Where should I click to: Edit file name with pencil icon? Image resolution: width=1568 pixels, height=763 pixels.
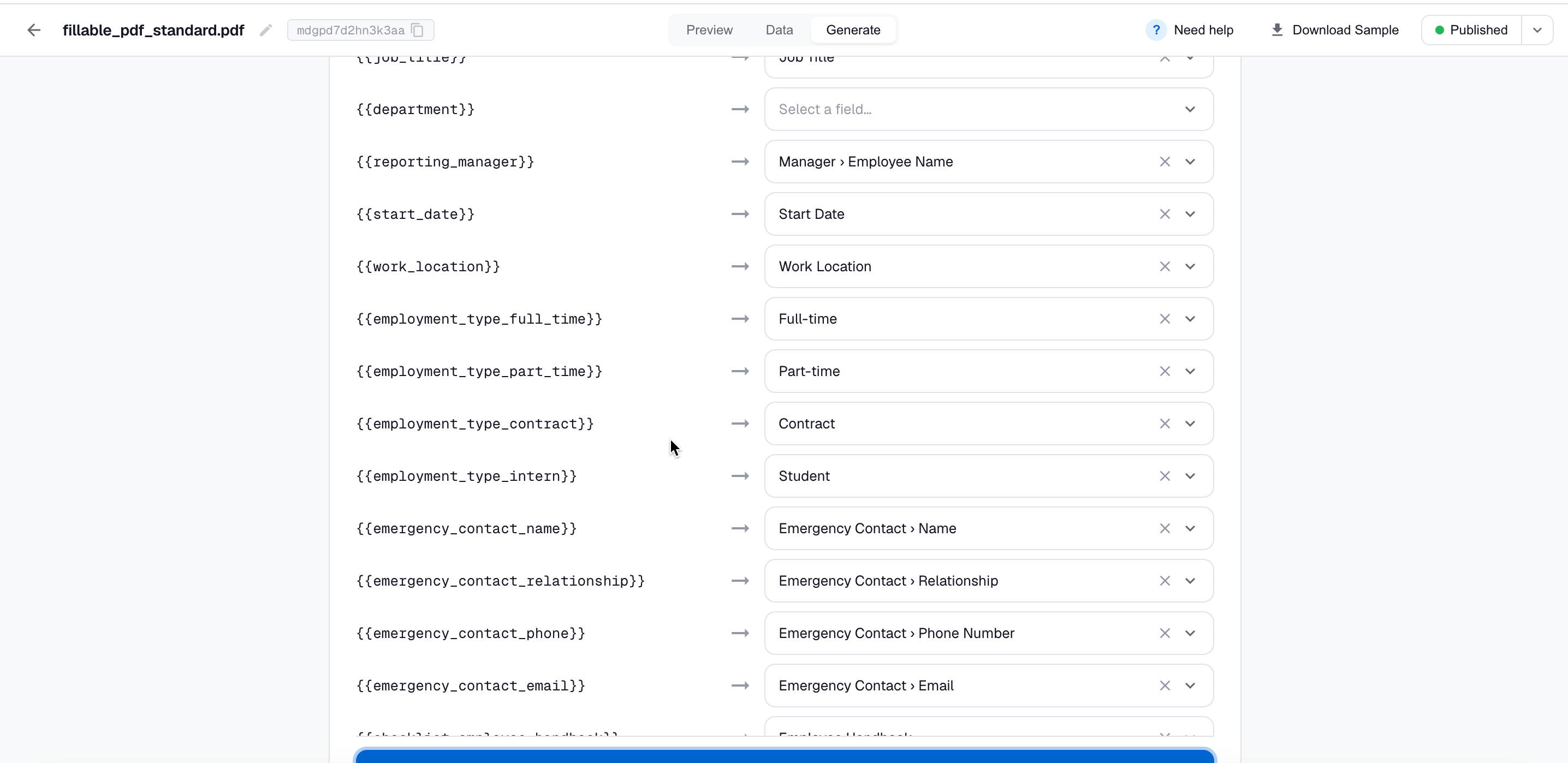click(265, 30)
